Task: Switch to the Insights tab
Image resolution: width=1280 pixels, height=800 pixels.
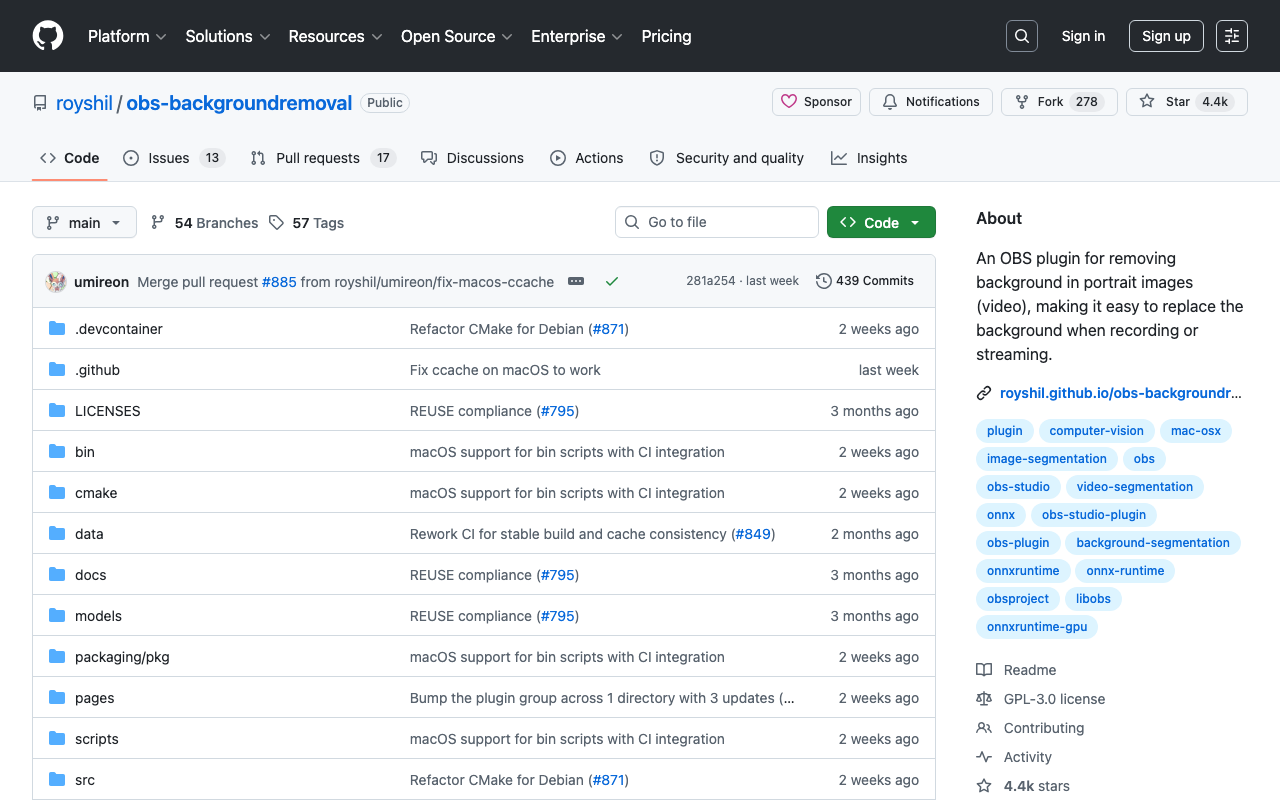Action: pos(869,158)
